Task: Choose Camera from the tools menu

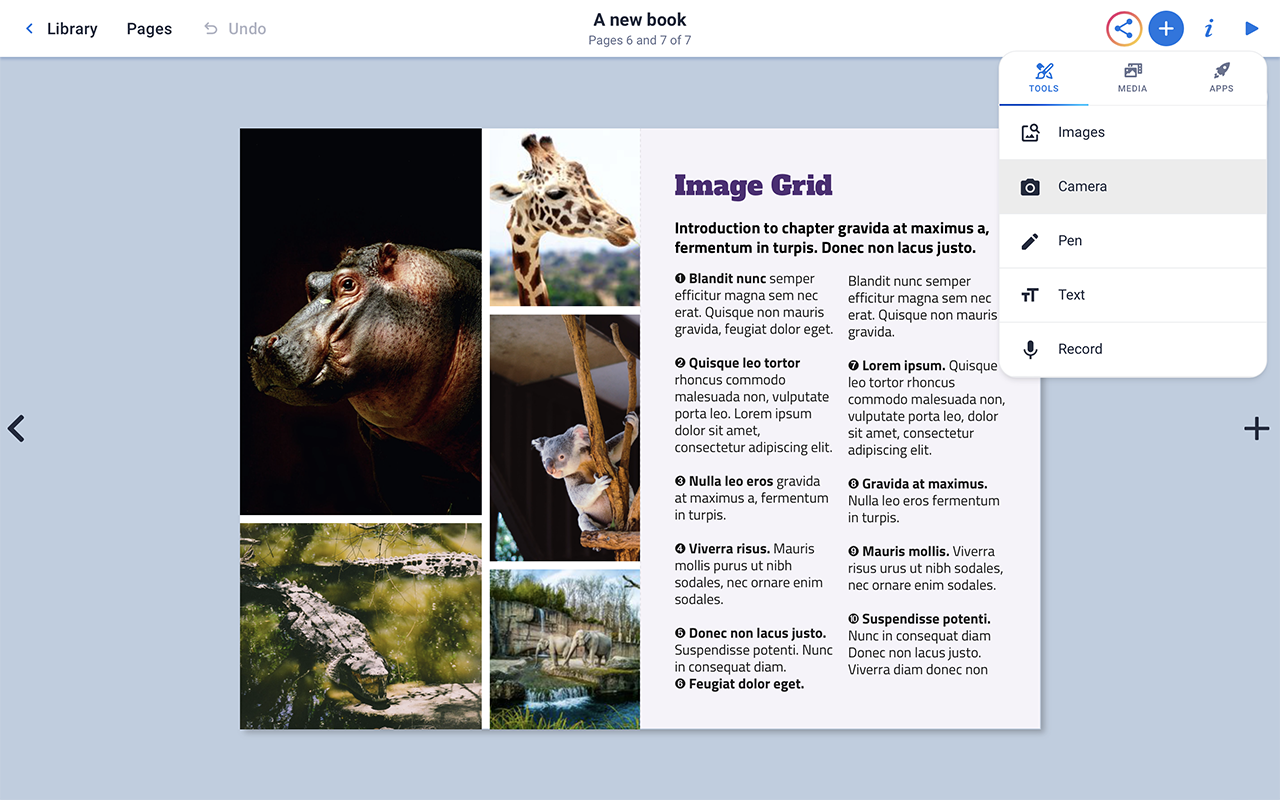Action: coord(1133,186)
